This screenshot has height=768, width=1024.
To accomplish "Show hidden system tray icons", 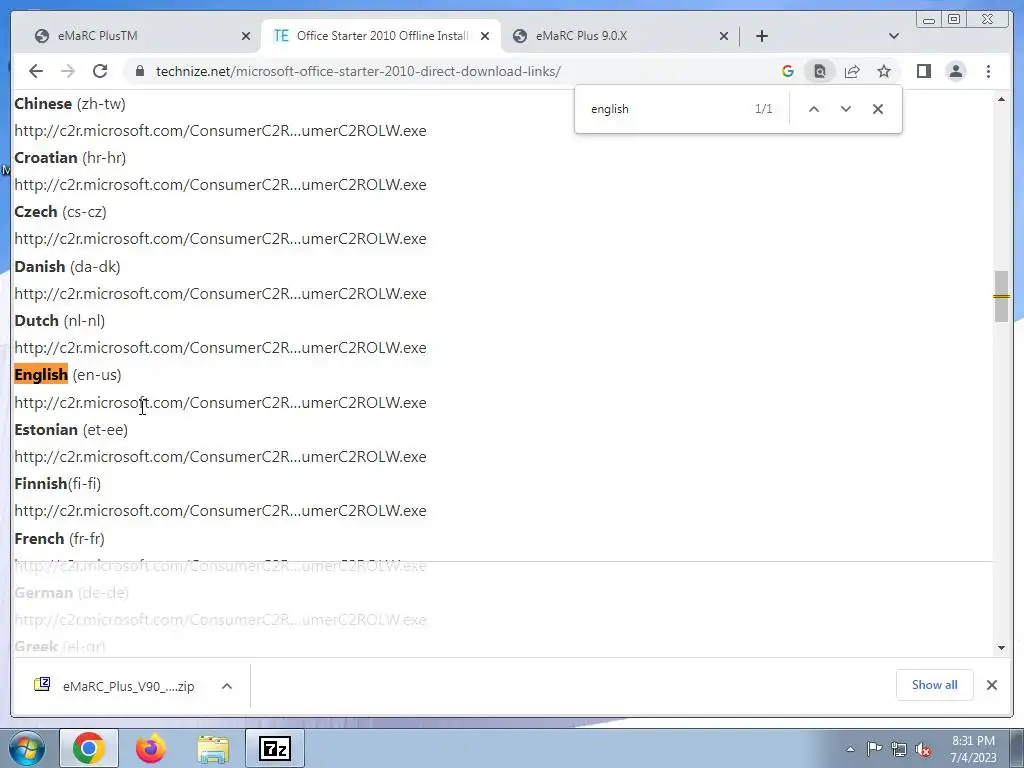I will point(850,749).
